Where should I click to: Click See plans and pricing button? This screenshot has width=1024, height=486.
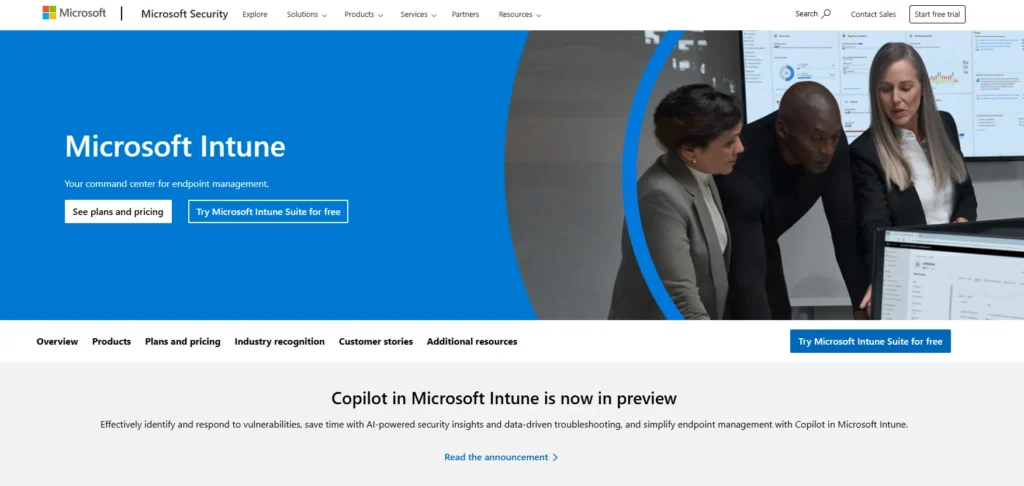coord(118,212)
